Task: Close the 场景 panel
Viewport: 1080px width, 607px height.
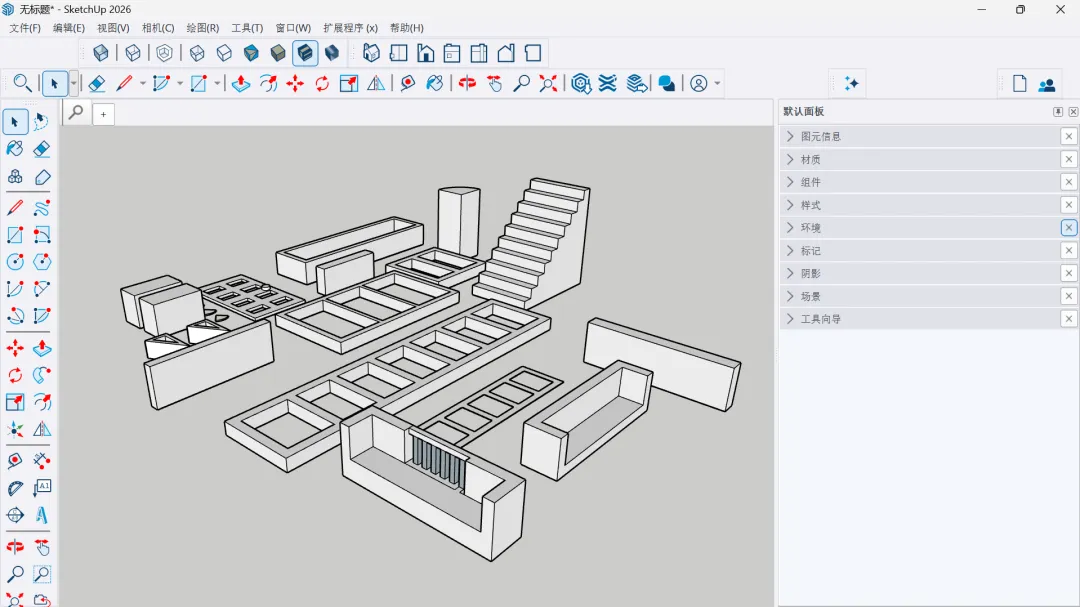Action: (1068, 296)
